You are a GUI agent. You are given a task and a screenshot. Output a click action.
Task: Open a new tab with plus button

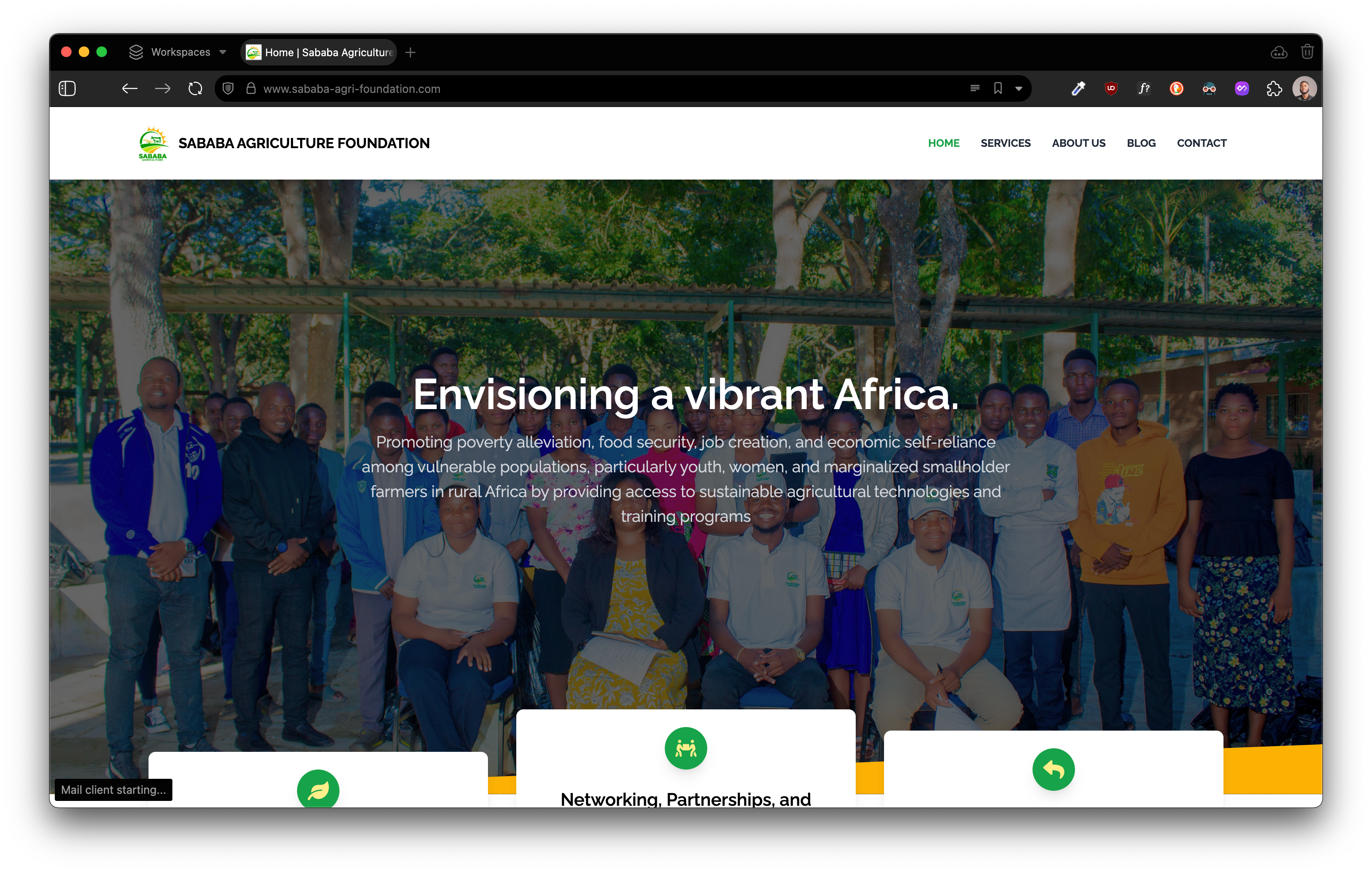[x=410, y=53]
